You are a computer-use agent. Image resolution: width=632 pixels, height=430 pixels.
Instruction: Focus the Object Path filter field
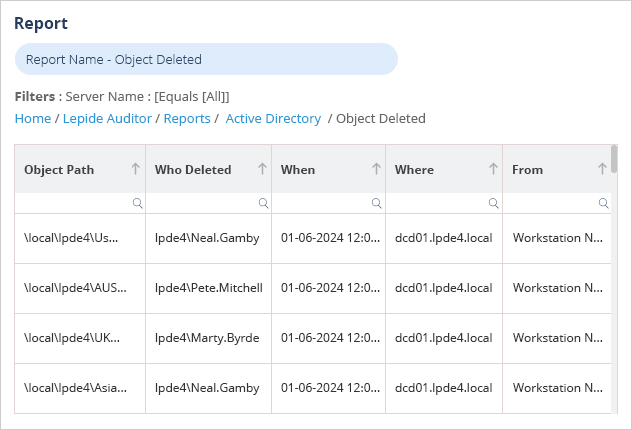[x=80, y=203]
